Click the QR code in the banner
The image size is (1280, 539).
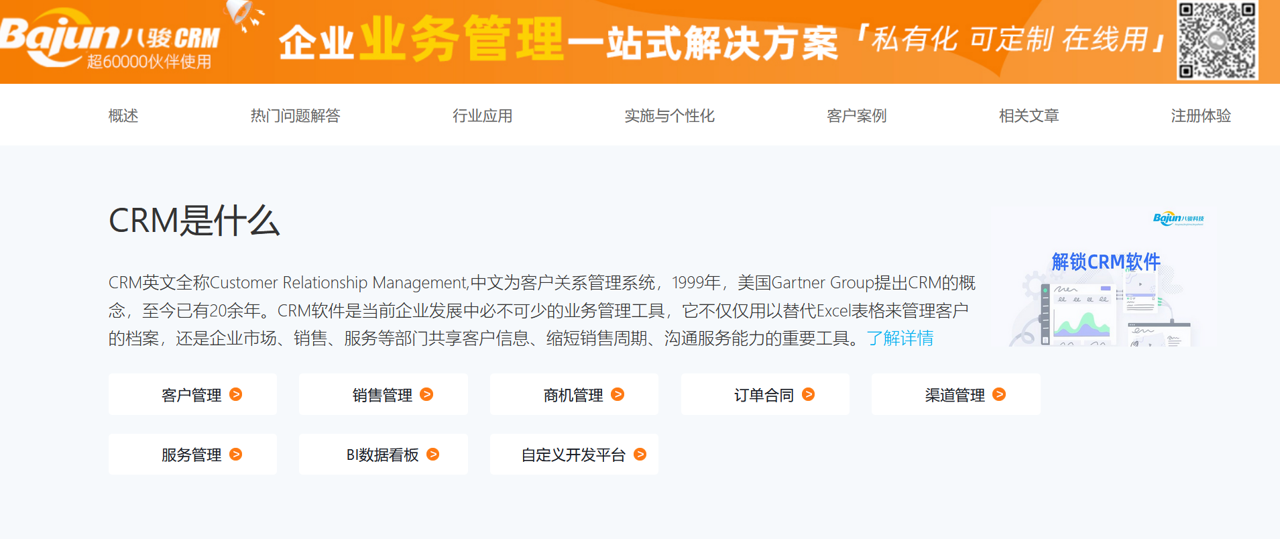click(1217, 40)
